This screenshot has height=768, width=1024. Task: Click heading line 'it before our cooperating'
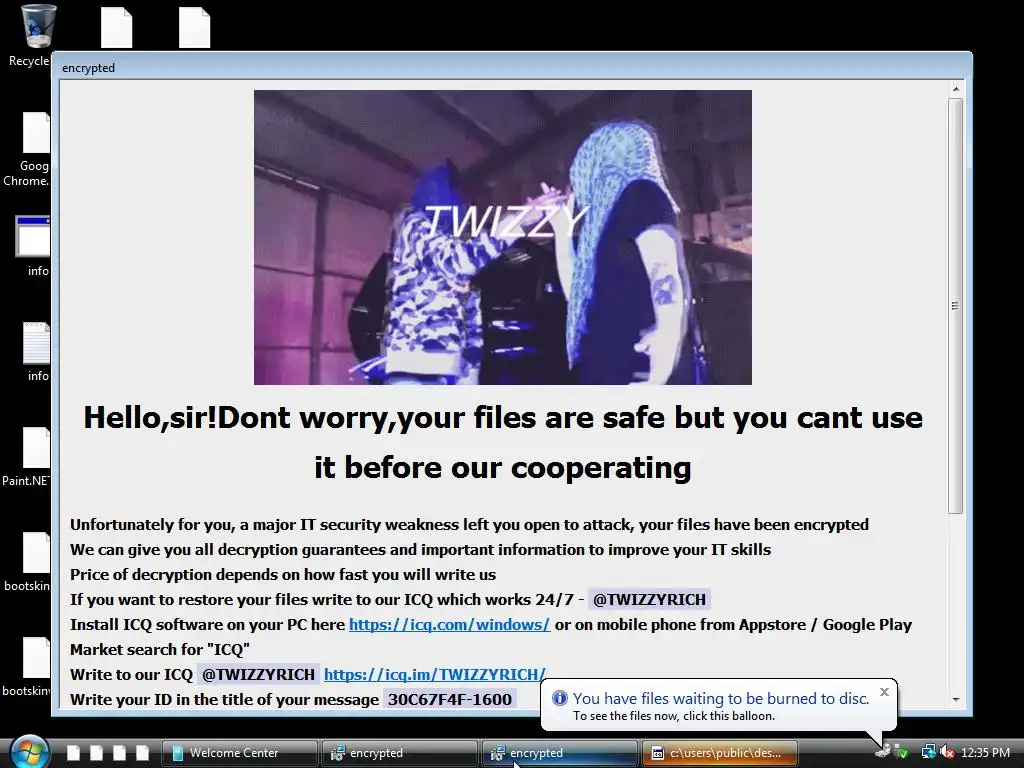point(503,468)
